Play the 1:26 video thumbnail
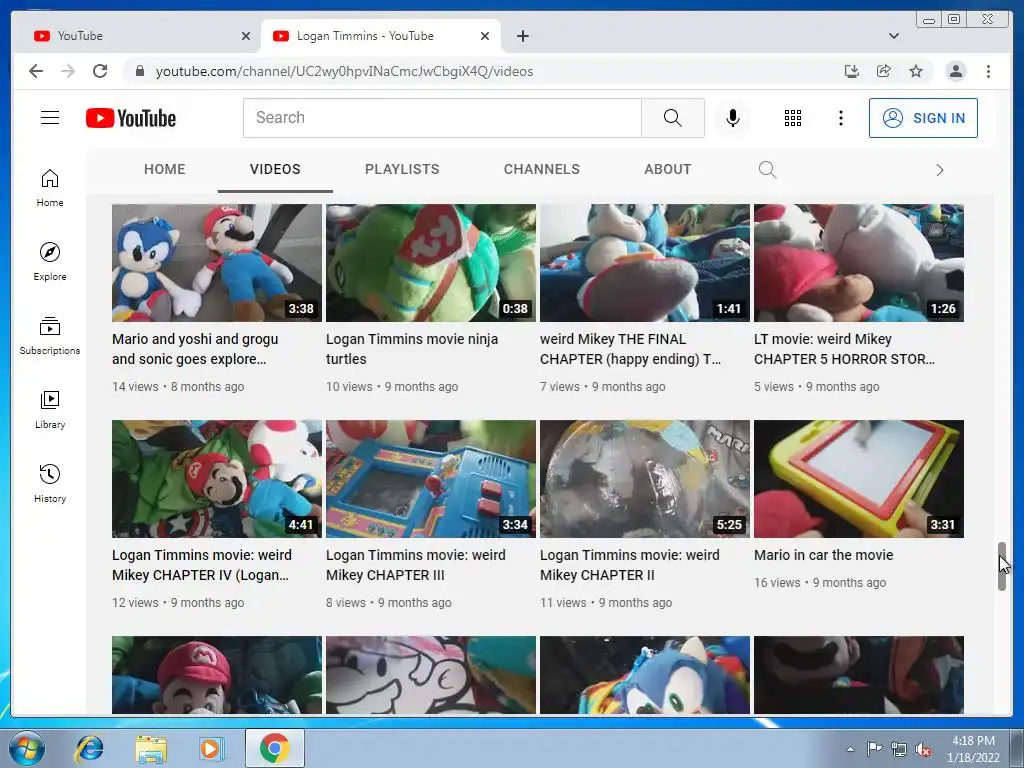This screenshot has width=1024, height=768. pos(859,263)
